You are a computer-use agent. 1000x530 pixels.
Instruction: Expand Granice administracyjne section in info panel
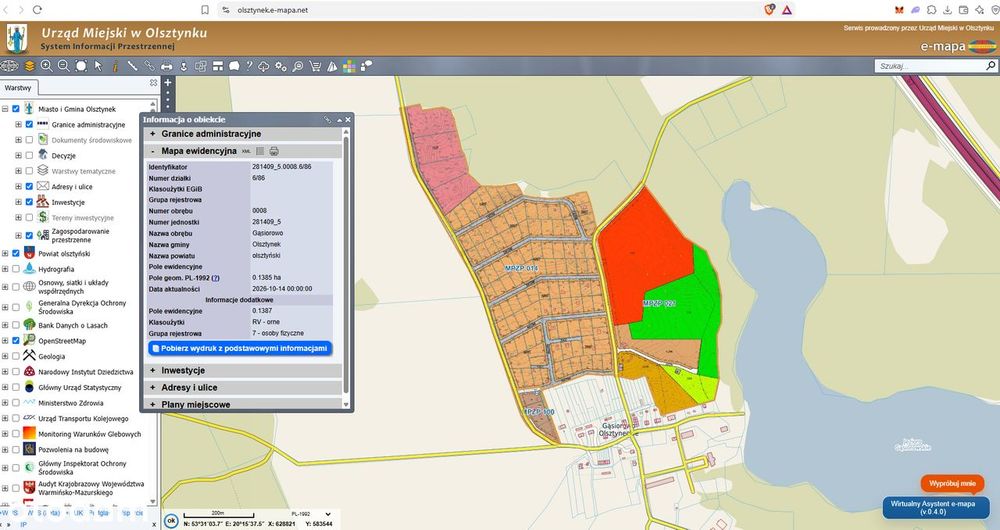152,134
